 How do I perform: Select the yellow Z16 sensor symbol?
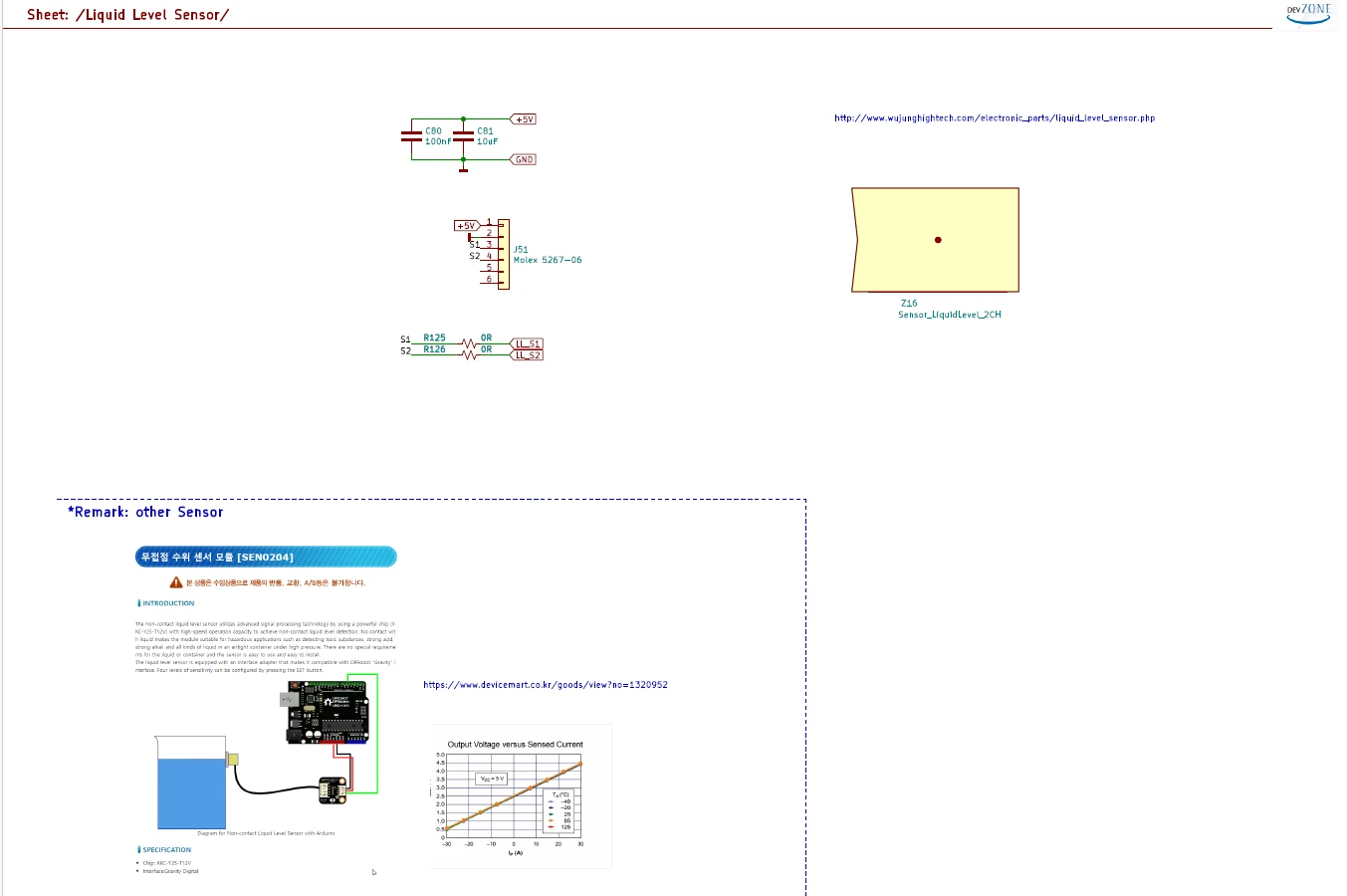936,240
